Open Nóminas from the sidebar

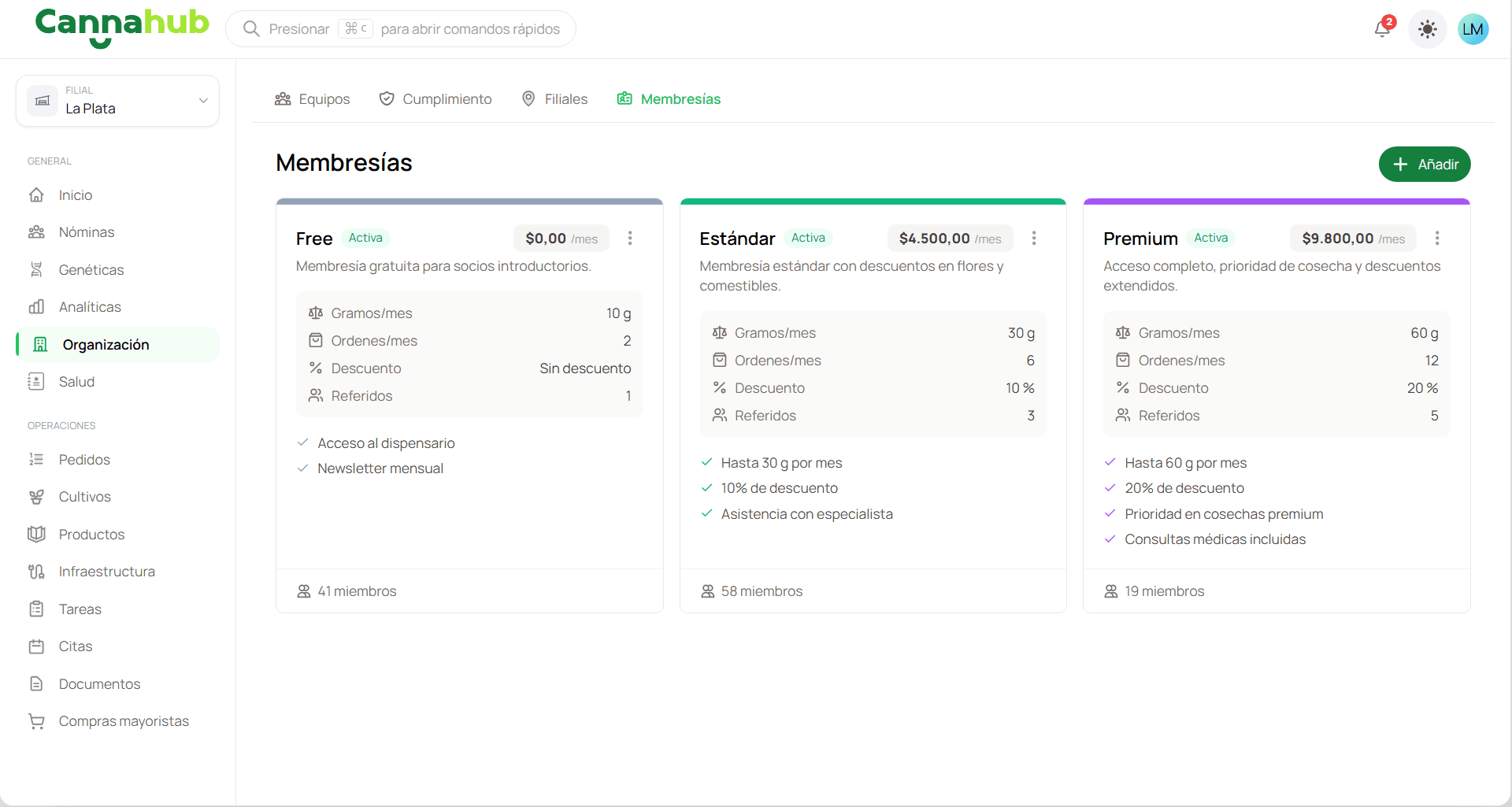117,232
